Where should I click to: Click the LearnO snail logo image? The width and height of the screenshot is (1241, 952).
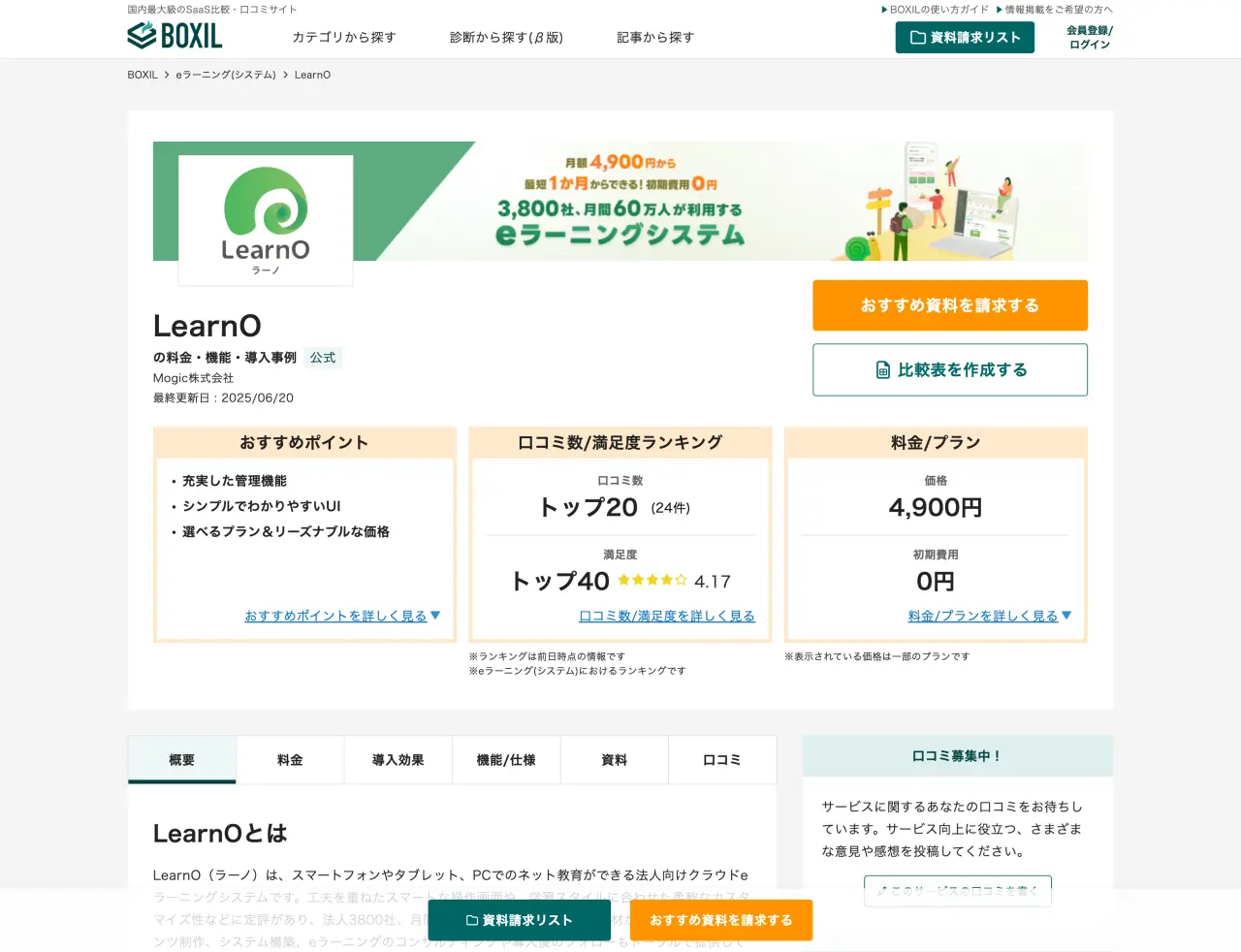point(266,220)
